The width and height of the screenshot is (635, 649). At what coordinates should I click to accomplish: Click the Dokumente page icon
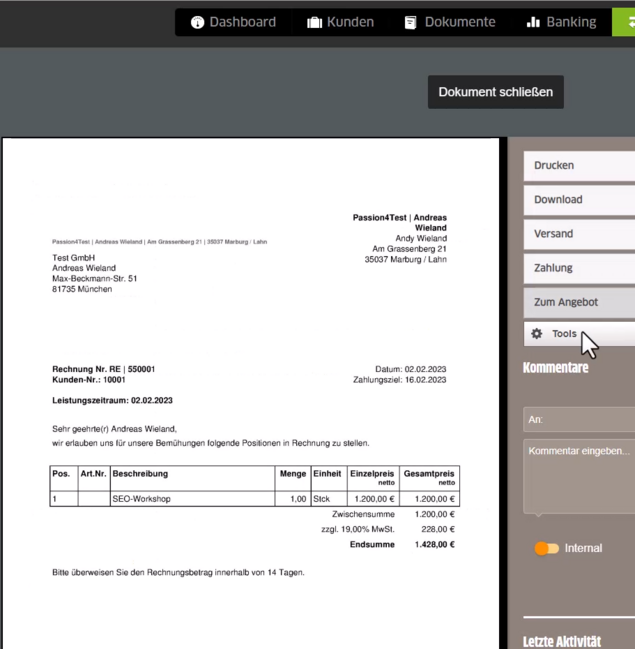click(410, 22)
